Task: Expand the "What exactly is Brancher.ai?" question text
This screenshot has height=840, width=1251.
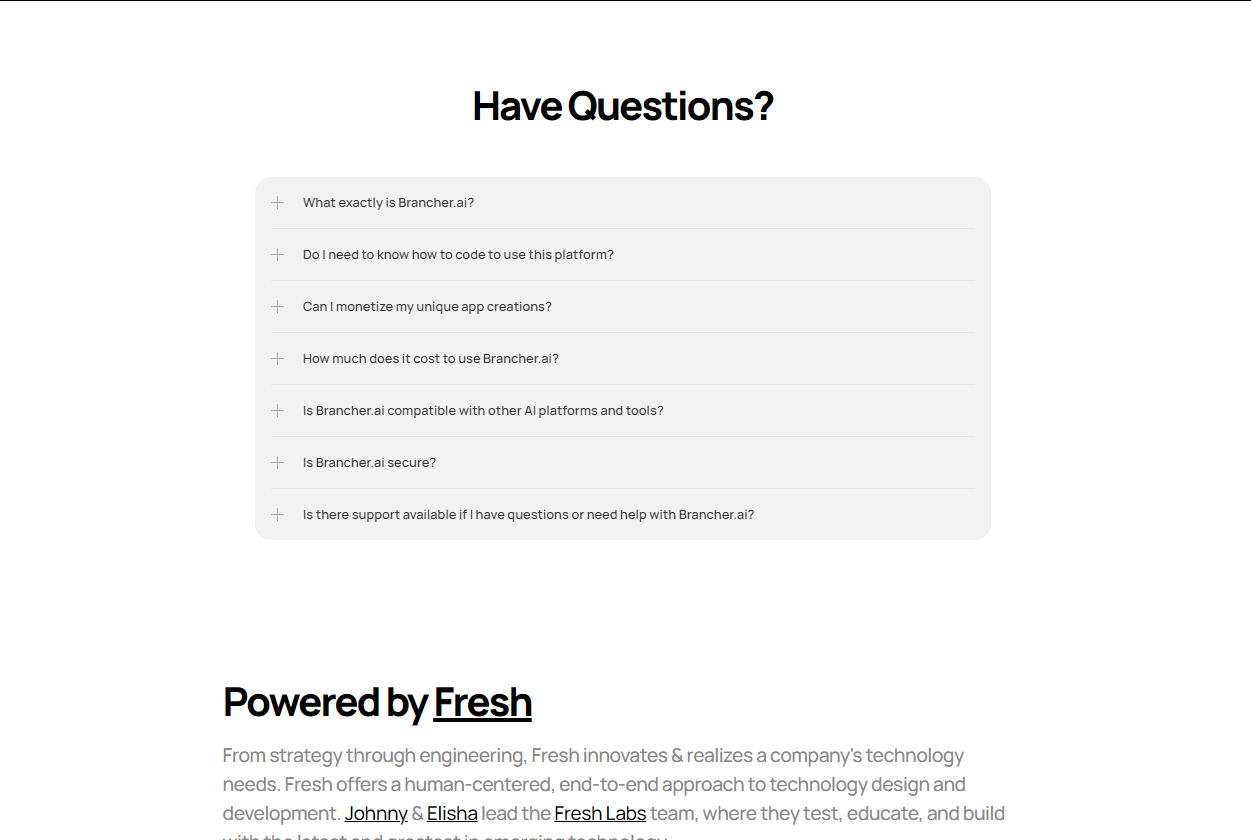Action: [388, 203]
